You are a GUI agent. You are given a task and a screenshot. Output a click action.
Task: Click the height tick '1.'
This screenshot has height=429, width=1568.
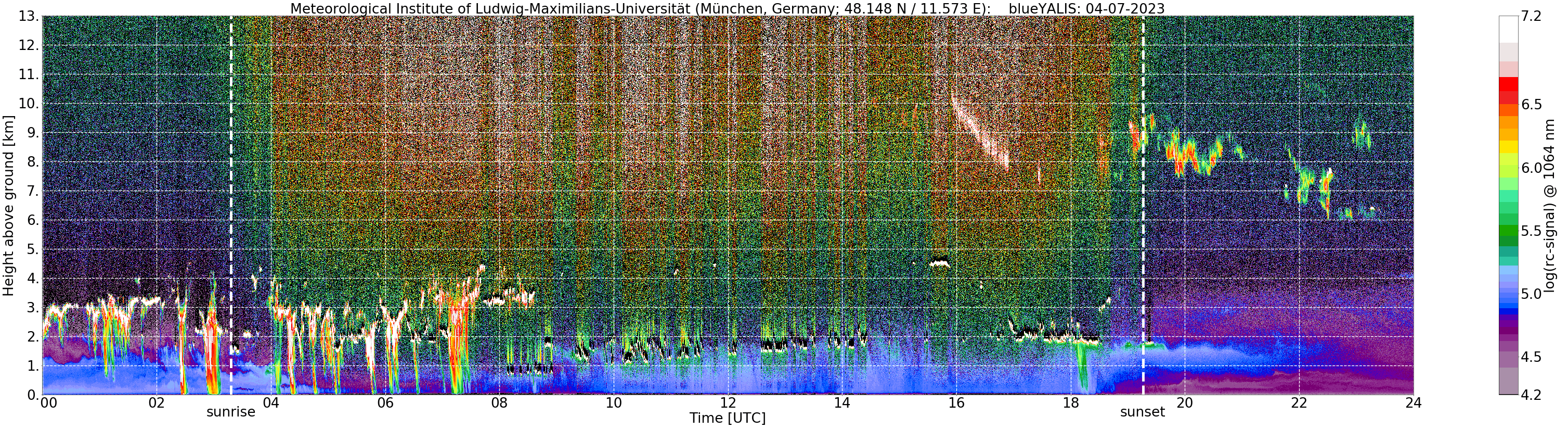tap(33, 365)
